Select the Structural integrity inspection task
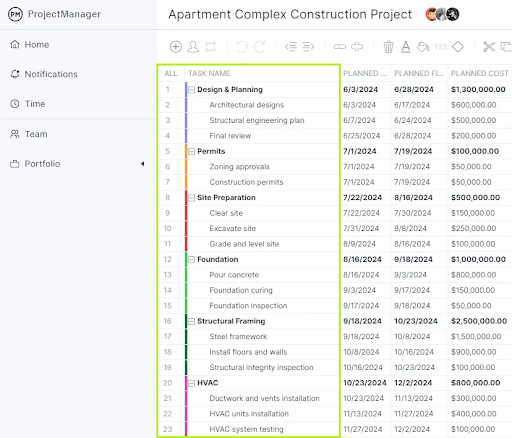 261,367
